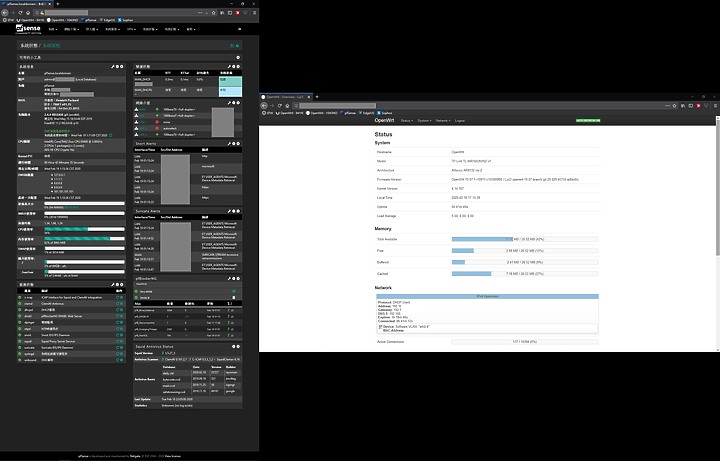Stop the snort service

[121, 335]
